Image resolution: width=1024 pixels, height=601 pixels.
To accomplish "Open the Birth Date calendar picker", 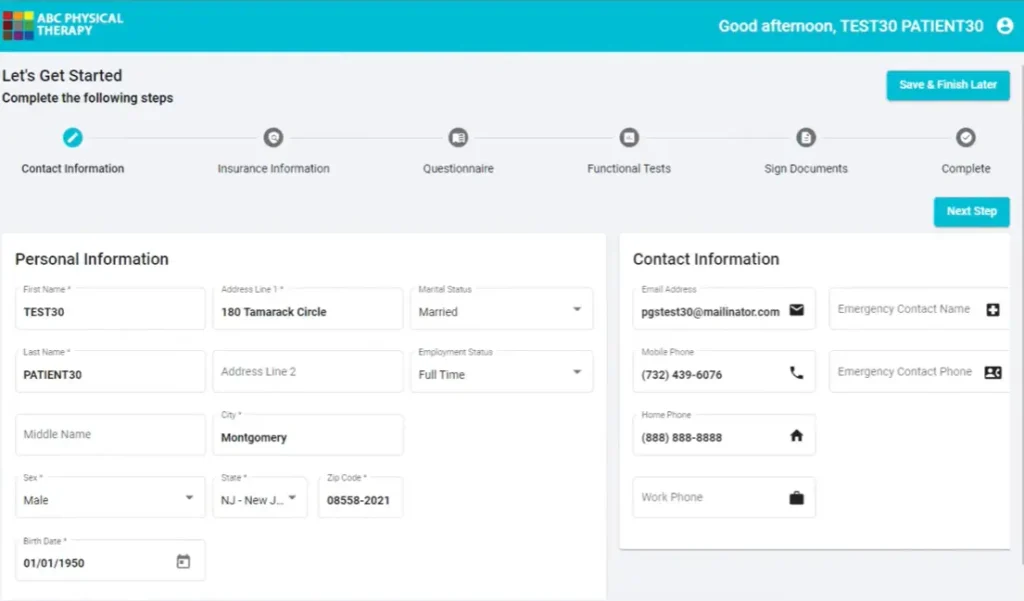I will pyautogui.click(x=183, y=560).
